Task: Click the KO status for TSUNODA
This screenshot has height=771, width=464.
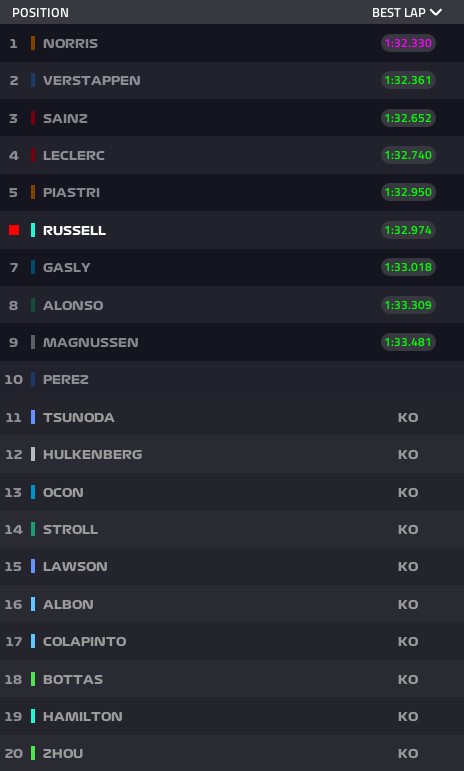Action: (x=408, y=417)
